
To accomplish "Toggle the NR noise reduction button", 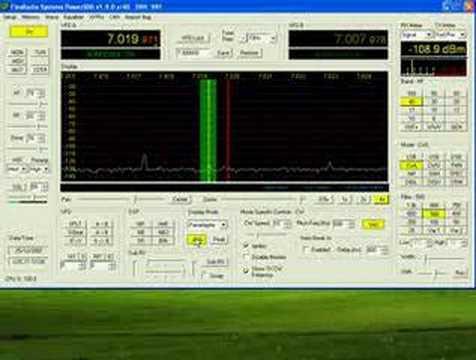I will [x=141, y=224].
